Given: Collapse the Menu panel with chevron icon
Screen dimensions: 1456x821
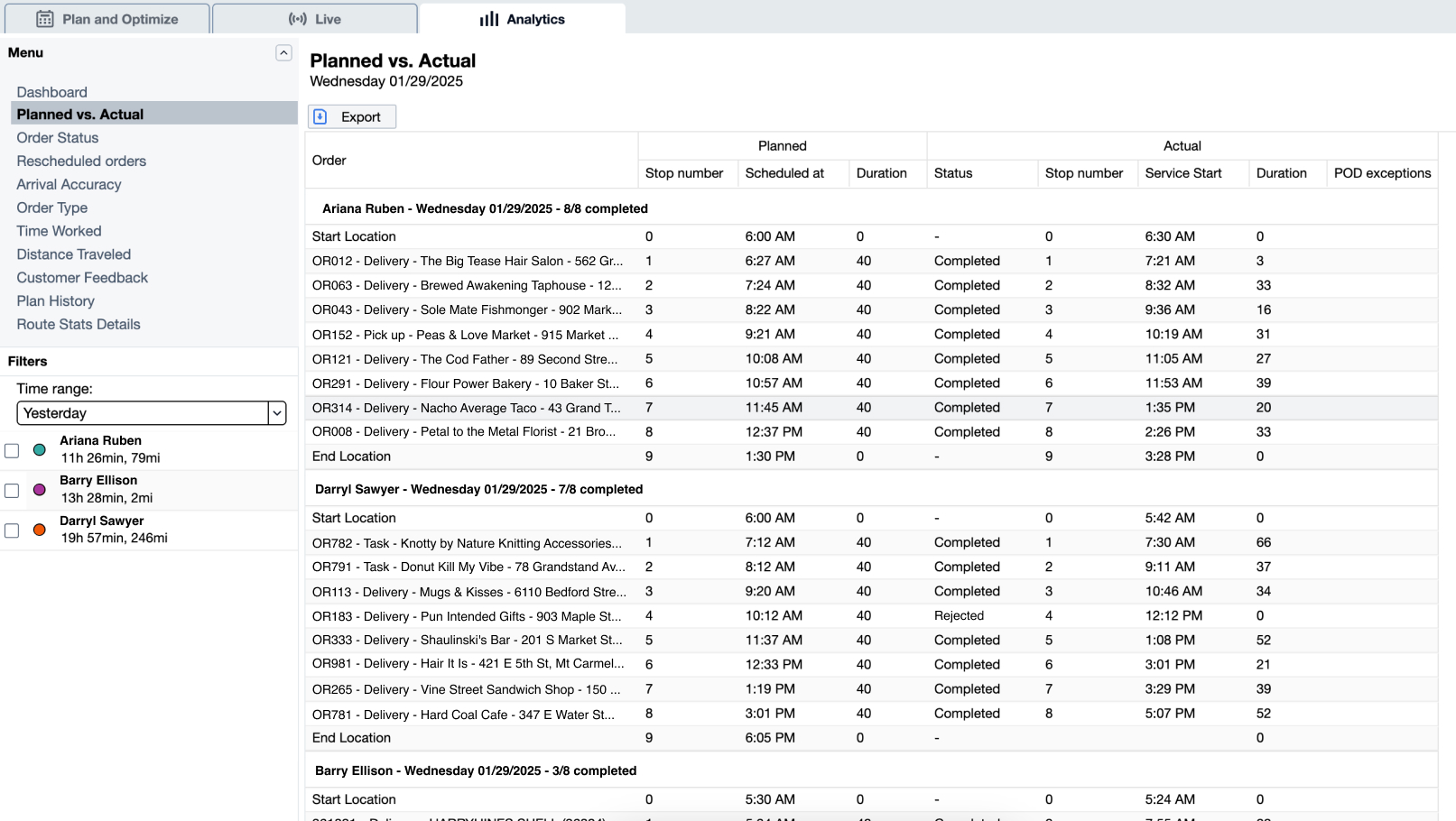Looking at the screenshot, I should [x=283, y=53].
